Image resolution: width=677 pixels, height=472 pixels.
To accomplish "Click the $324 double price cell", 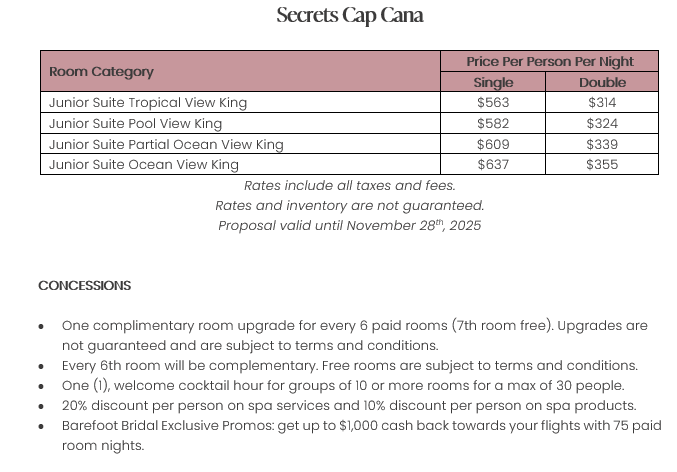I will click(x=602, y=123).
